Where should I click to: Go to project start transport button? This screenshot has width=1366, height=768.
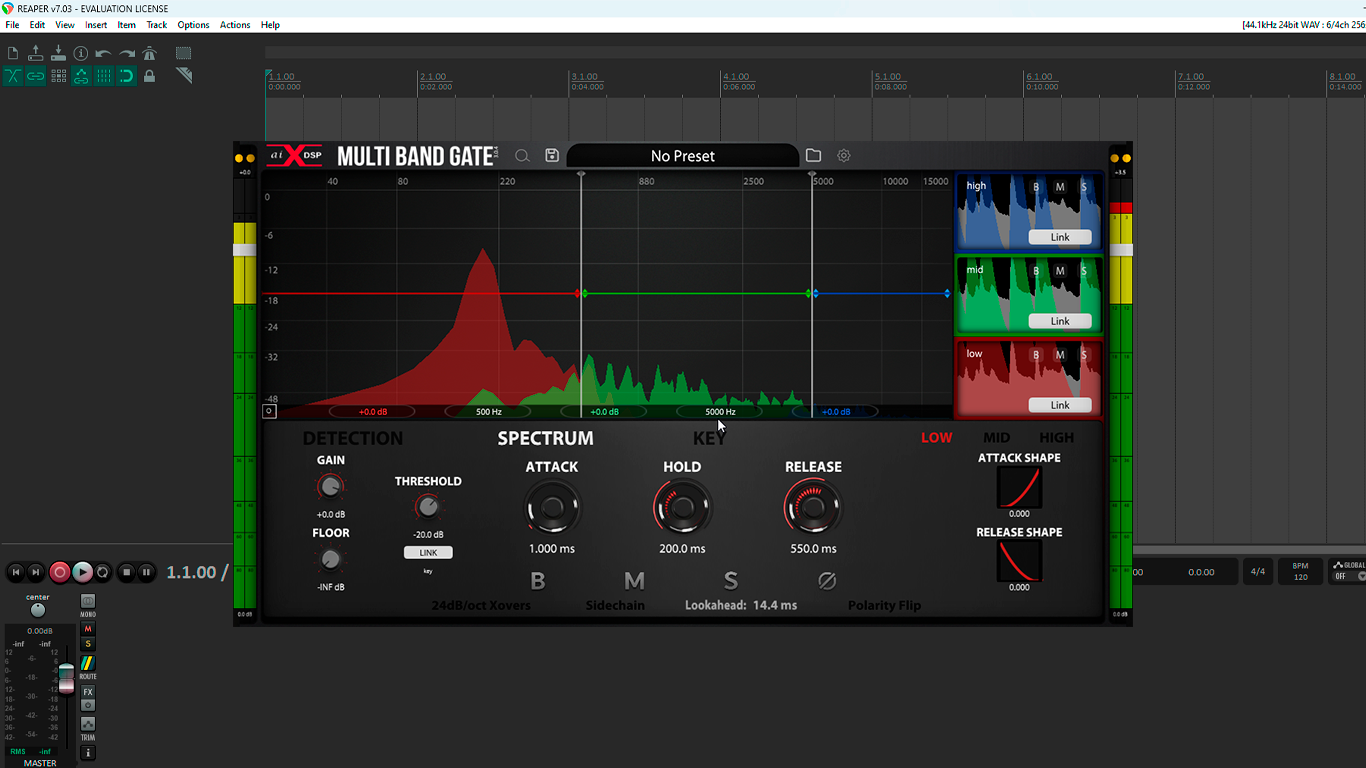coord(16,572)
